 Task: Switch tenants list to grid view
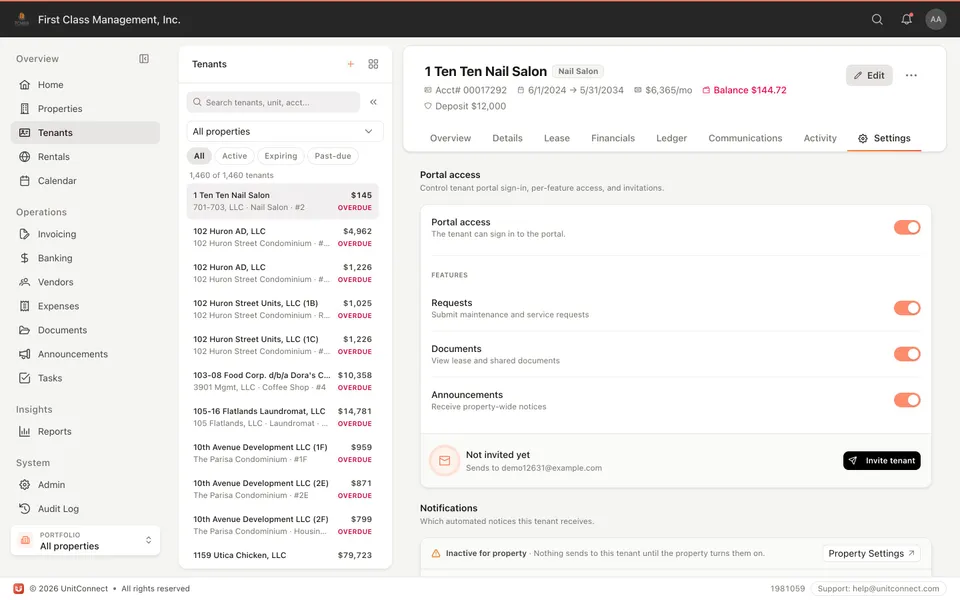point(373,64)
